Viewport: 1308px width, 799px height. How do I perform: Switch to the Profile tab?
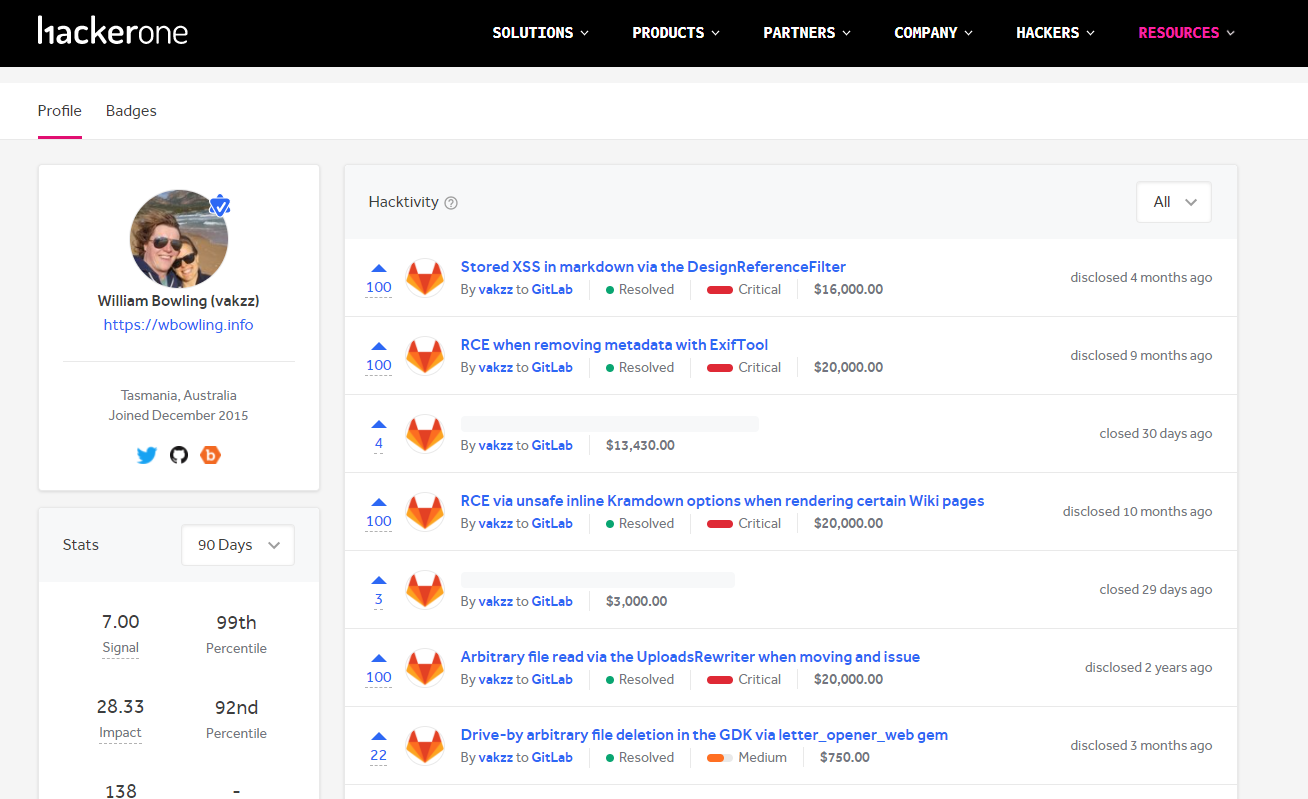(60, 111)
